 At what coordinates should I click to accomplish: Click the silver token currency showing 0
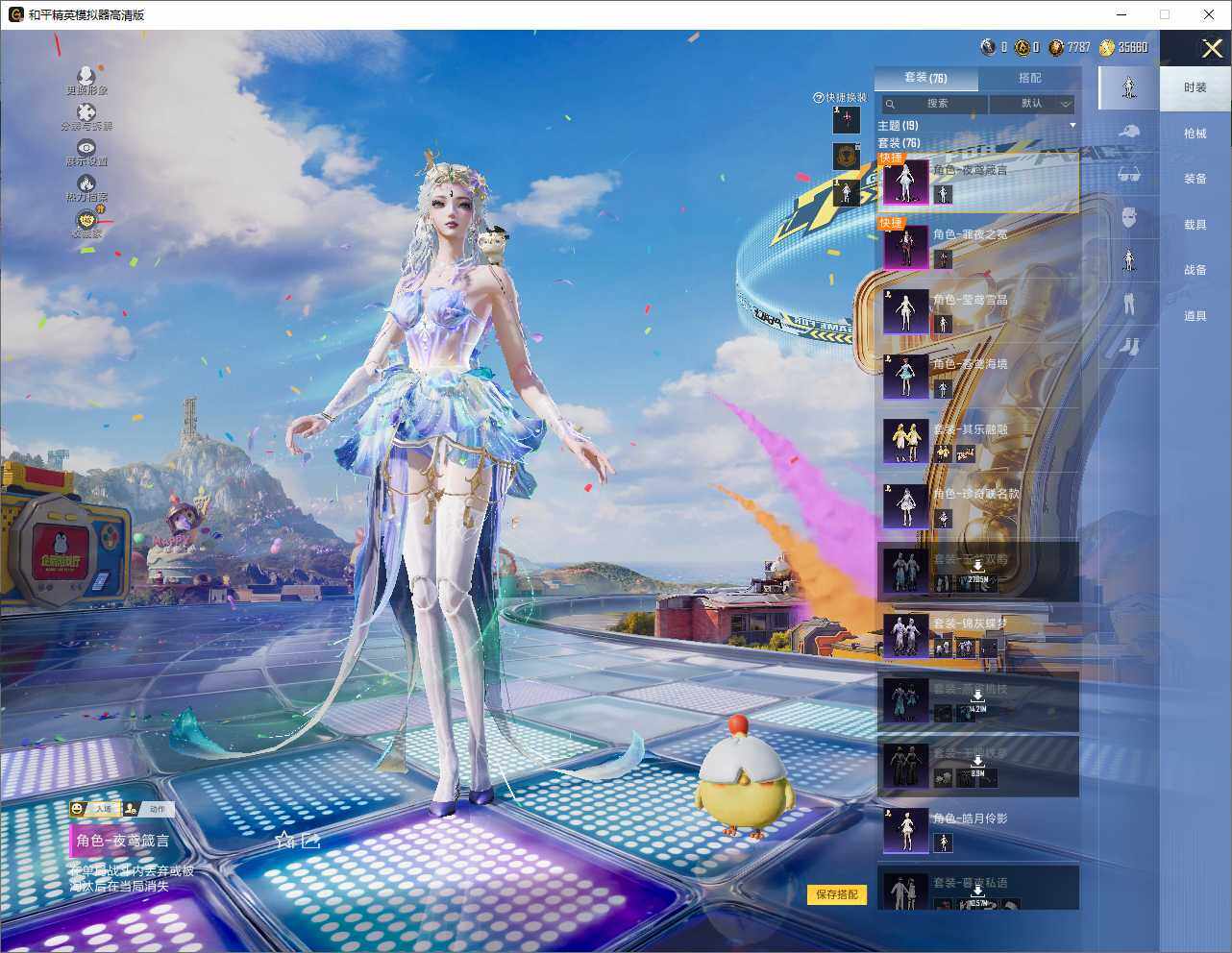994,47
